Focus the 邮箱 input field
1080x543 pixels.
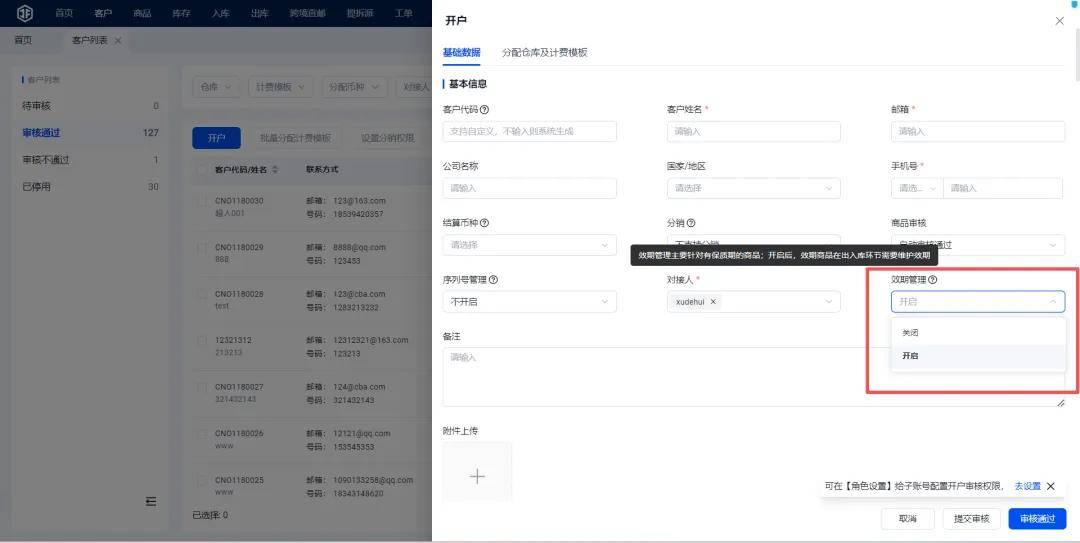pyautogui.click(x=978, y=132)
